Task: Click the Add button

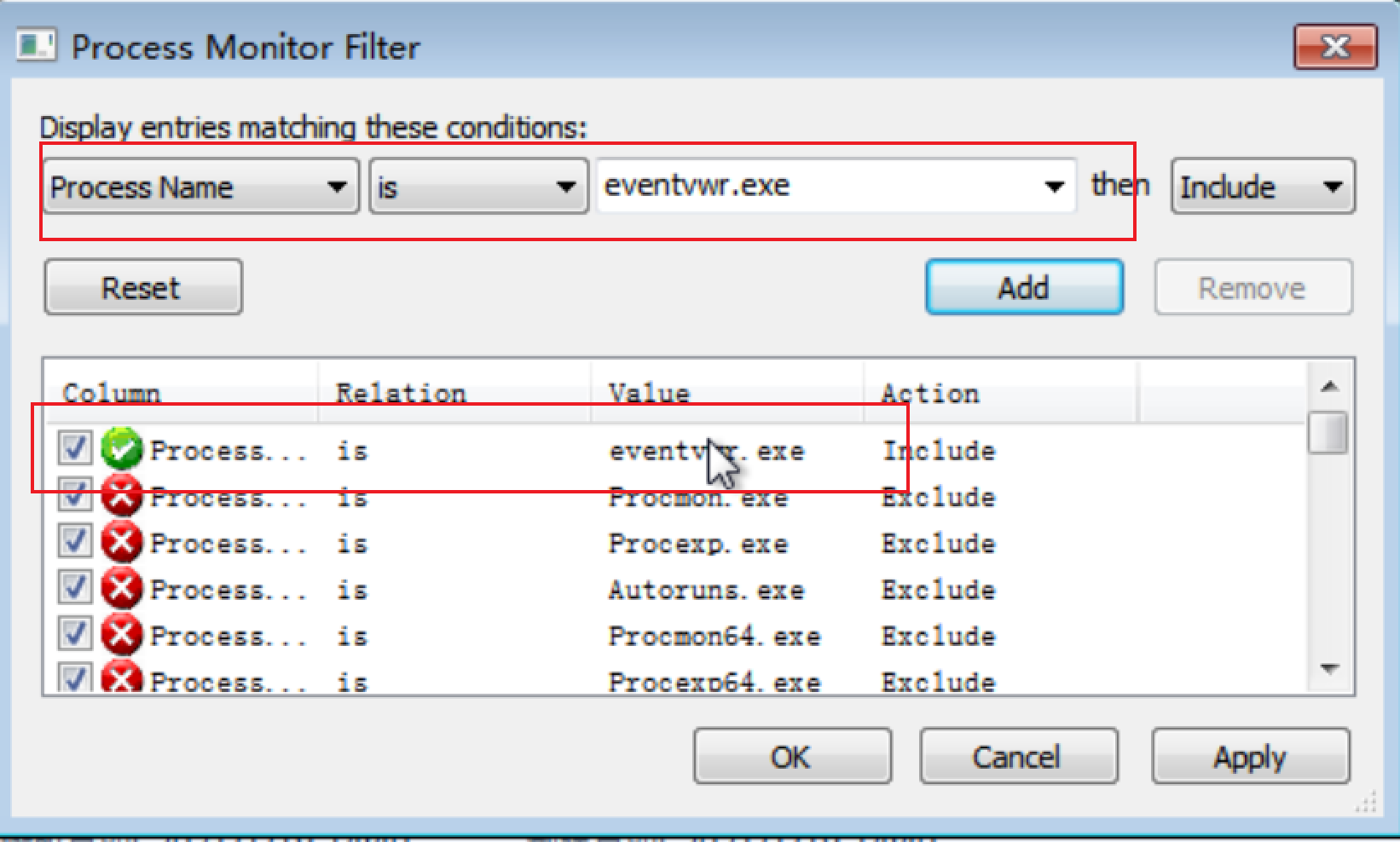Action: [1024, 288]
